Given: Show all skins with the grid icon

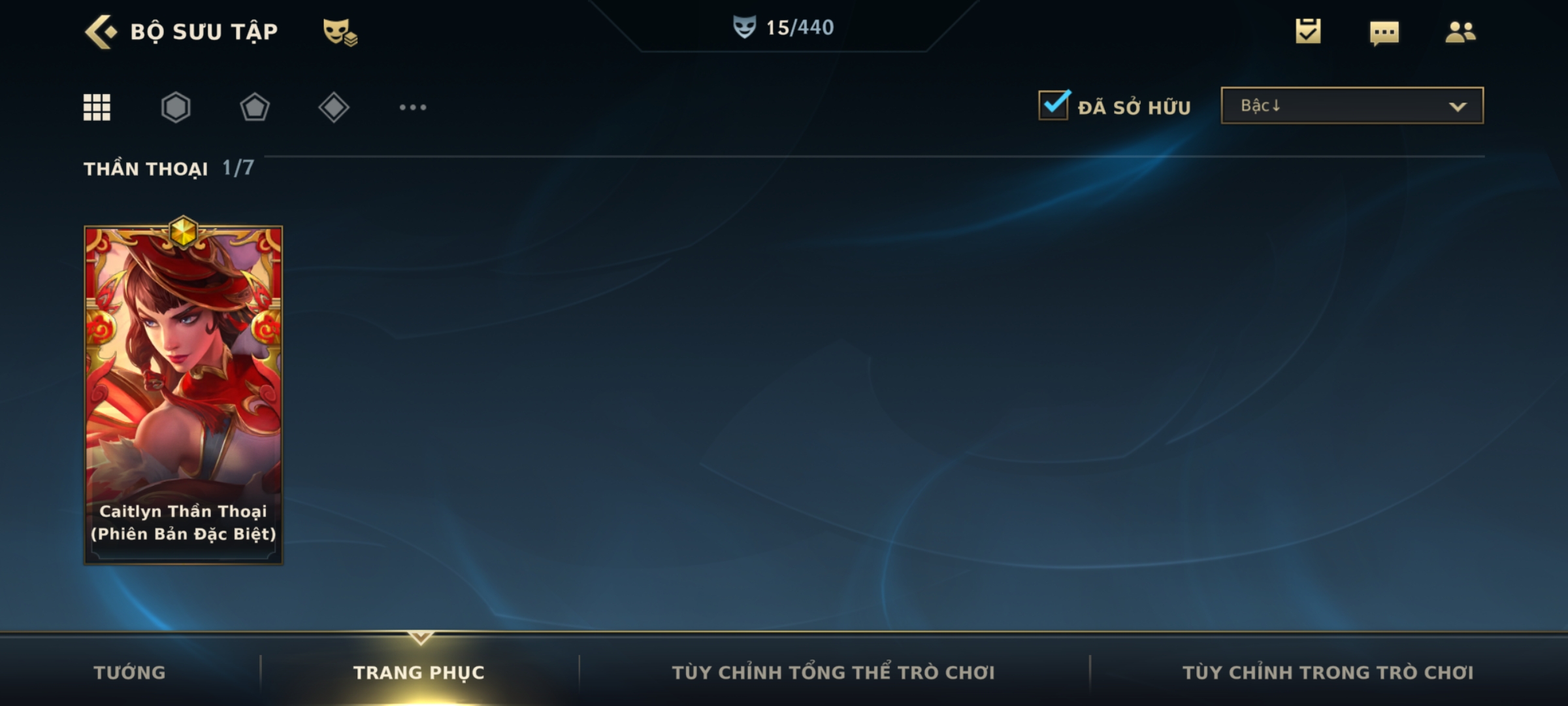Looking at the screenshot, I should pyautogui.click(x=97, y=107).
